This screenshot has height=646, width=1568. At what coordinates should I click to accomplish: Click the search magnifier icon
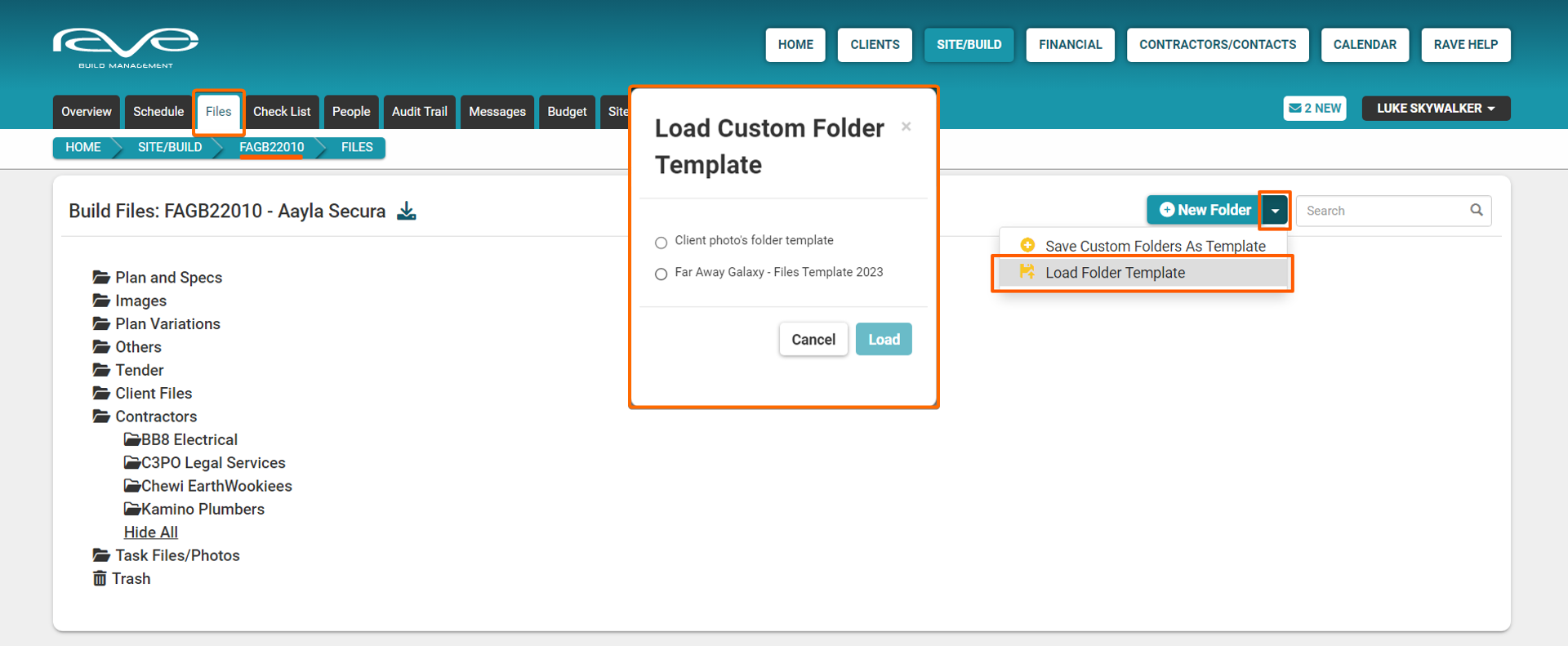coord(1476,210)
